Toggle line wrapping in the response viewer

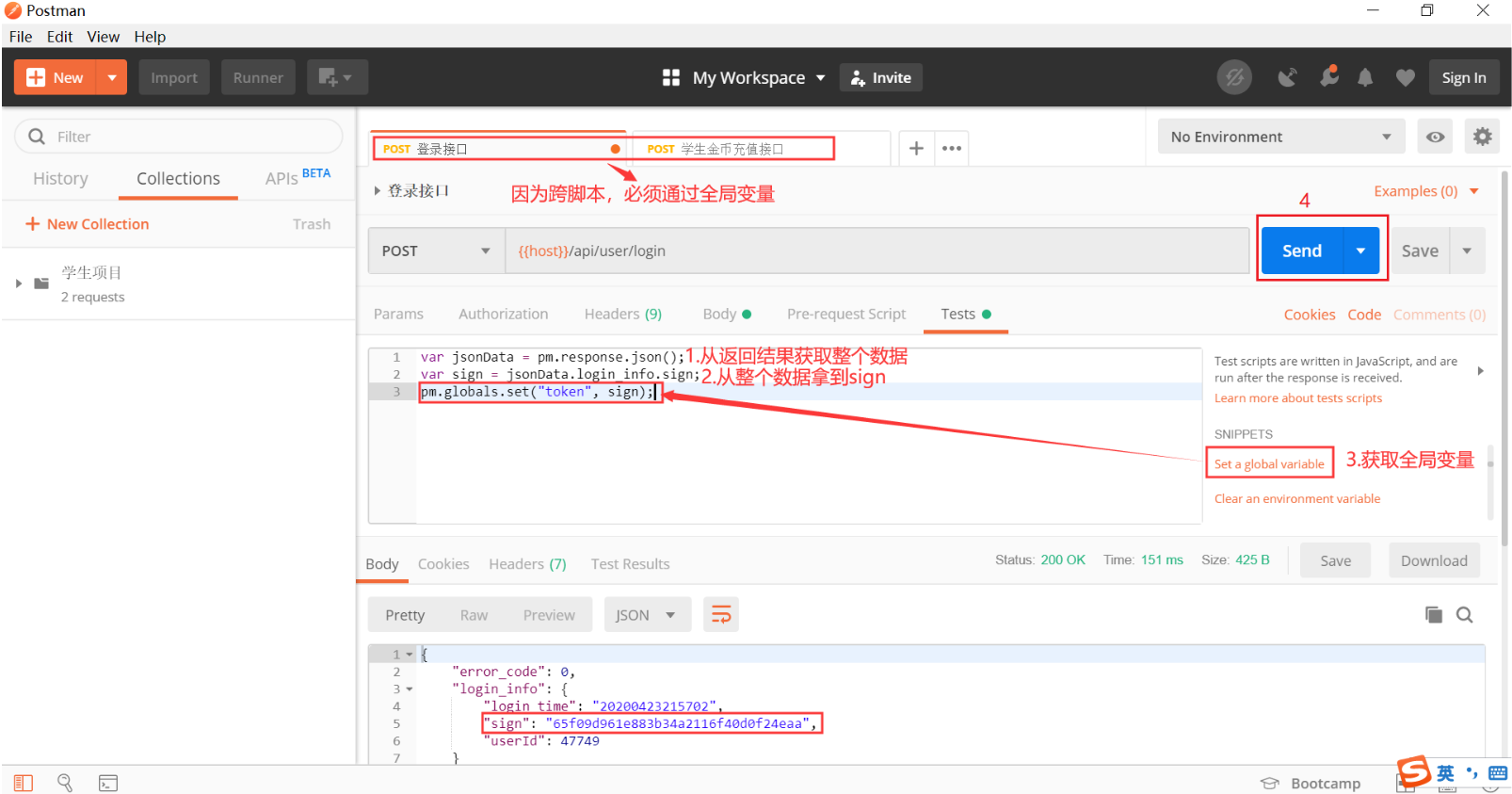point(721,615)
